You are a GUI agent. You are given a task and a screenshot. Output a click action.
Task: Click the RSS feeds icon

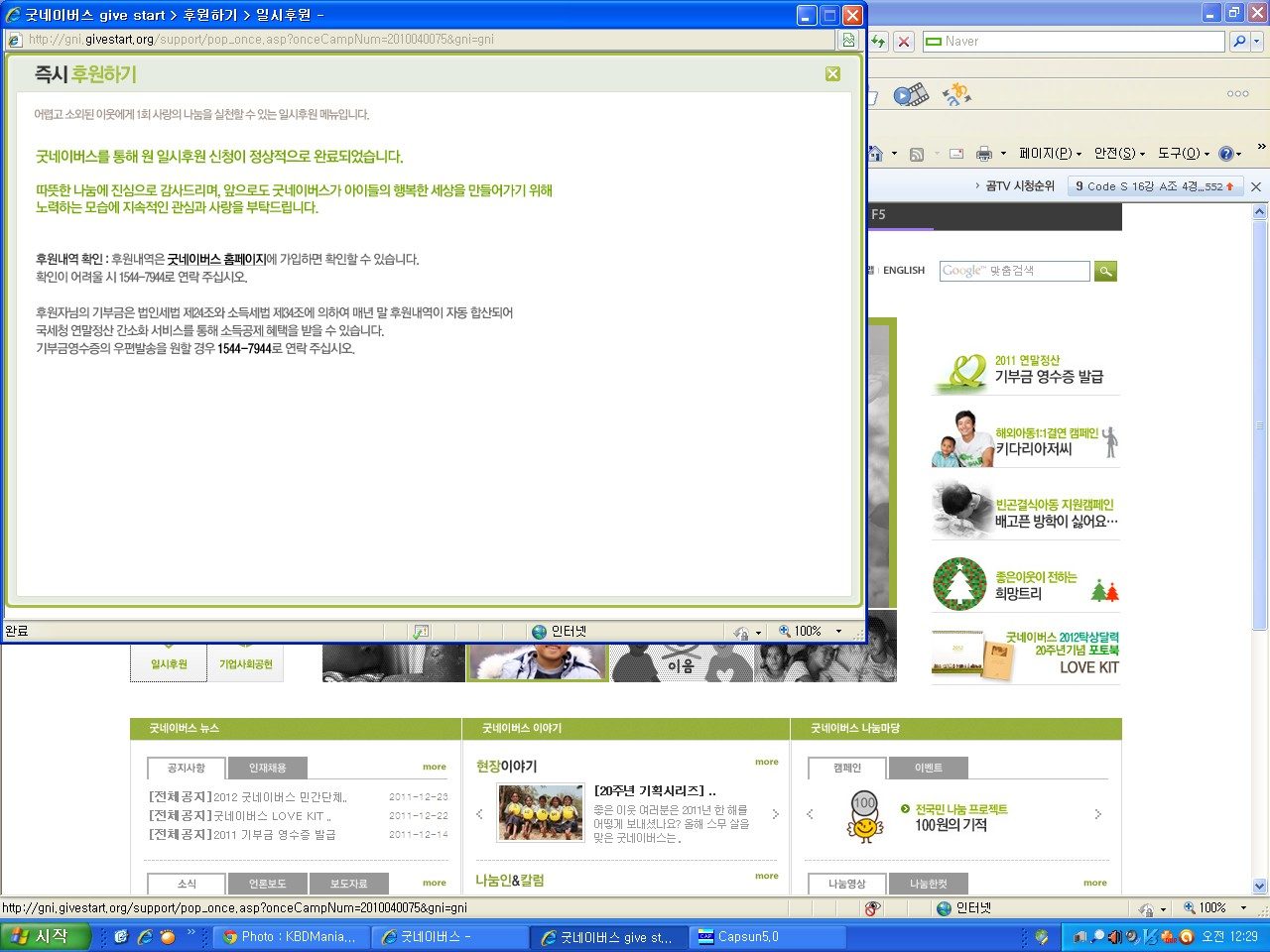click(917, 154)
